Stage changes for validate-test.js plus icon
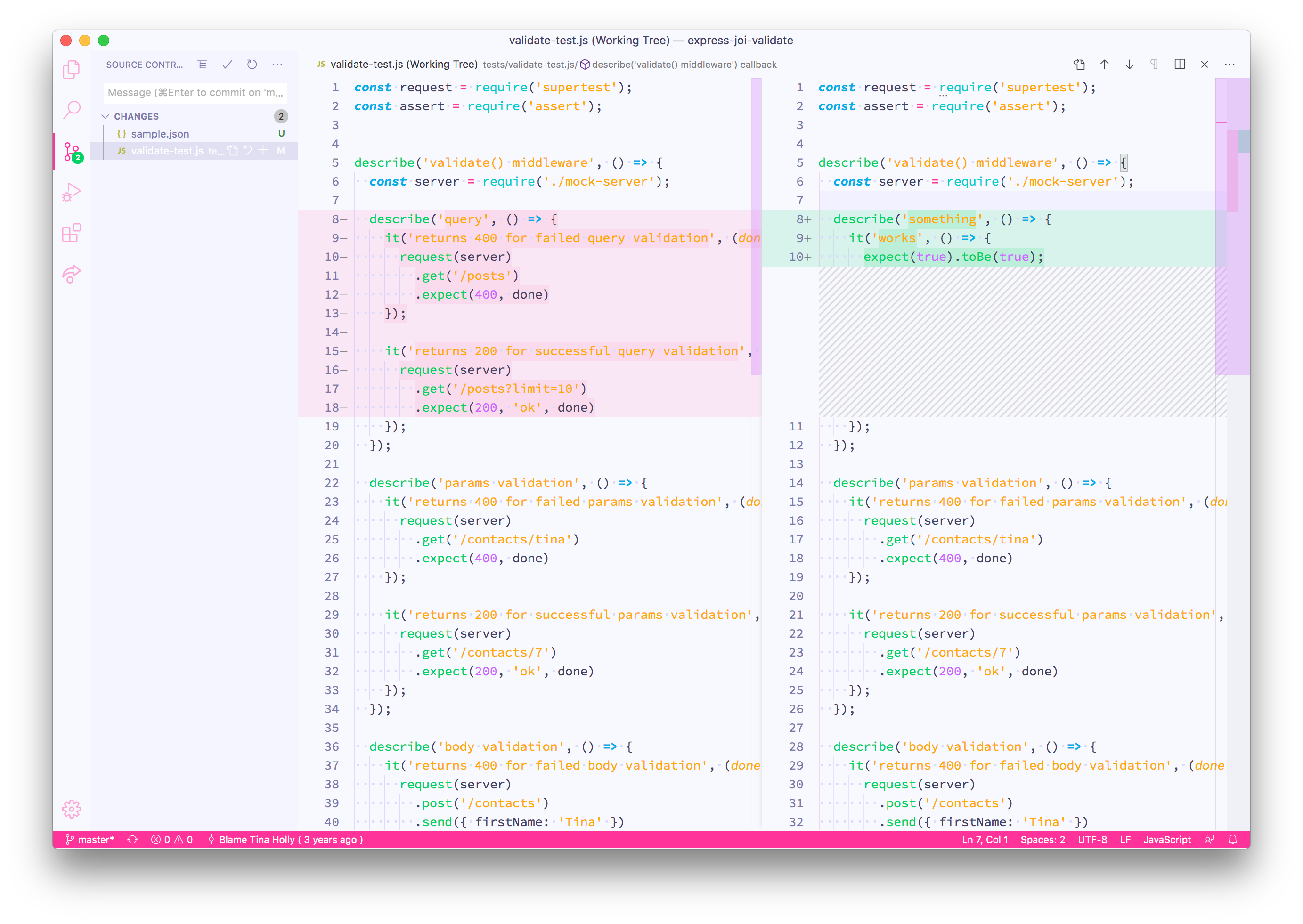Screen dimensions: 1303x924 (263, 151)
